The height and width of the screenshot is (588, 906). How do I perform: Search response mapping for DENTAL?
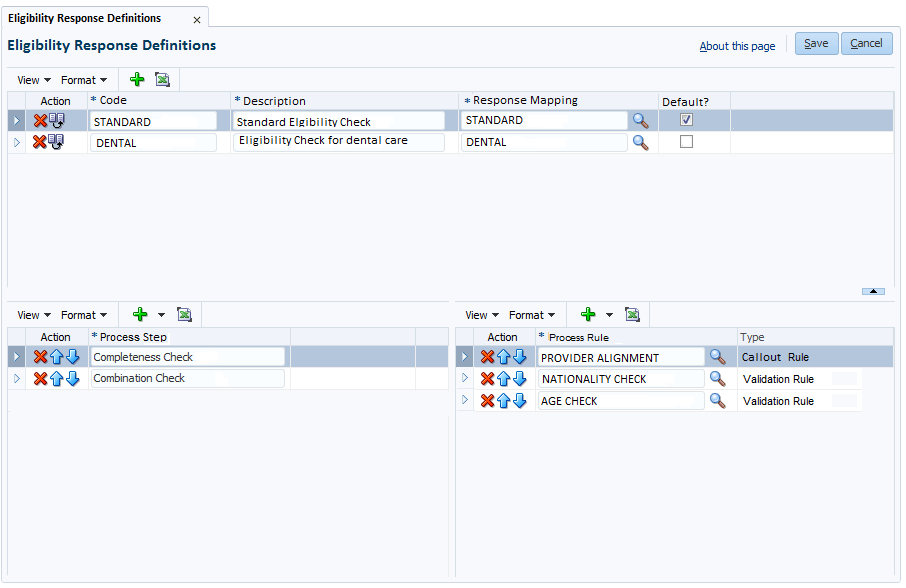click(x=640, y=143)
